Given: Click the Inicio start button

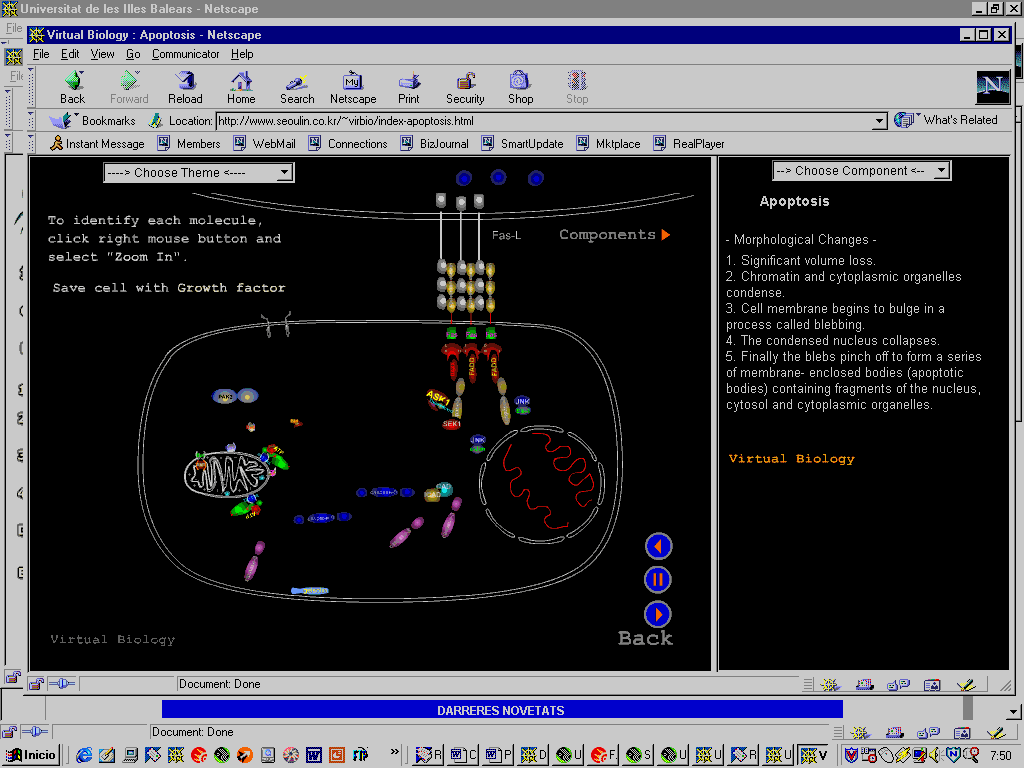Looking at the screenshot, I should point(32,754).
